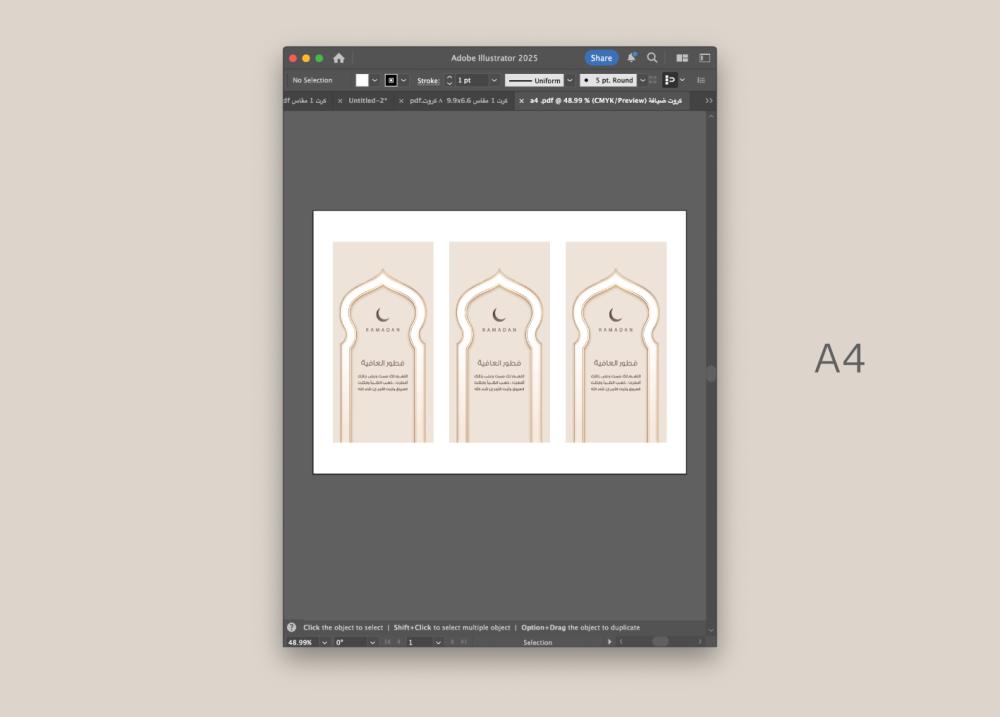
Task: Switch to the Untitled-2* tab
Action: click(368, 101)
